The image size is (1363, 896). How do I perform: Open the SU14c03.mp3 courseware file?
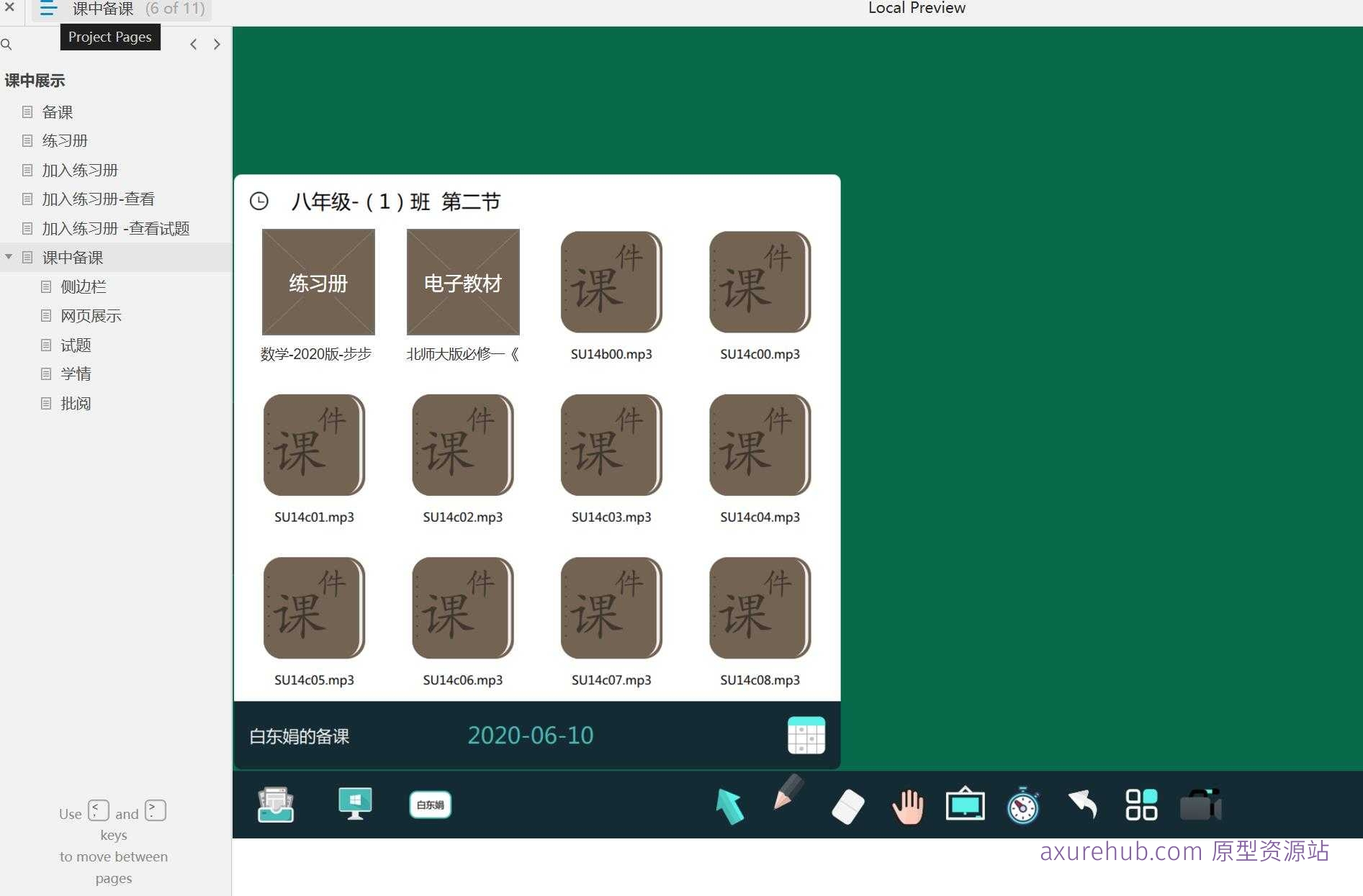611,445
